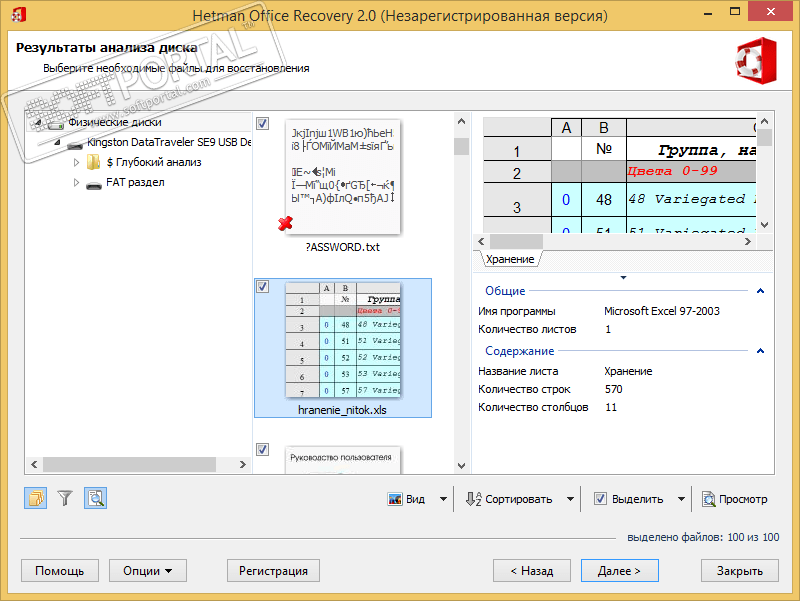Viewport: 800px width, 601px height.
Task: Click preview pane right scroll arrow
Action: [x=748, y=241]
